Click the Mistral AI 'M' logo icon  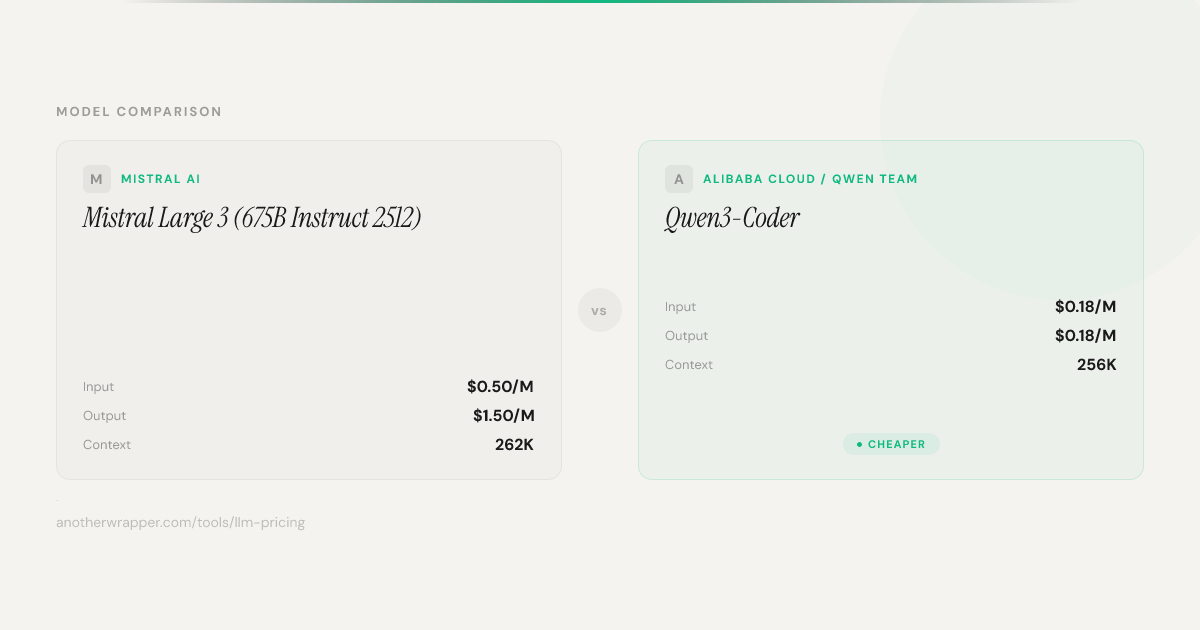96,179
